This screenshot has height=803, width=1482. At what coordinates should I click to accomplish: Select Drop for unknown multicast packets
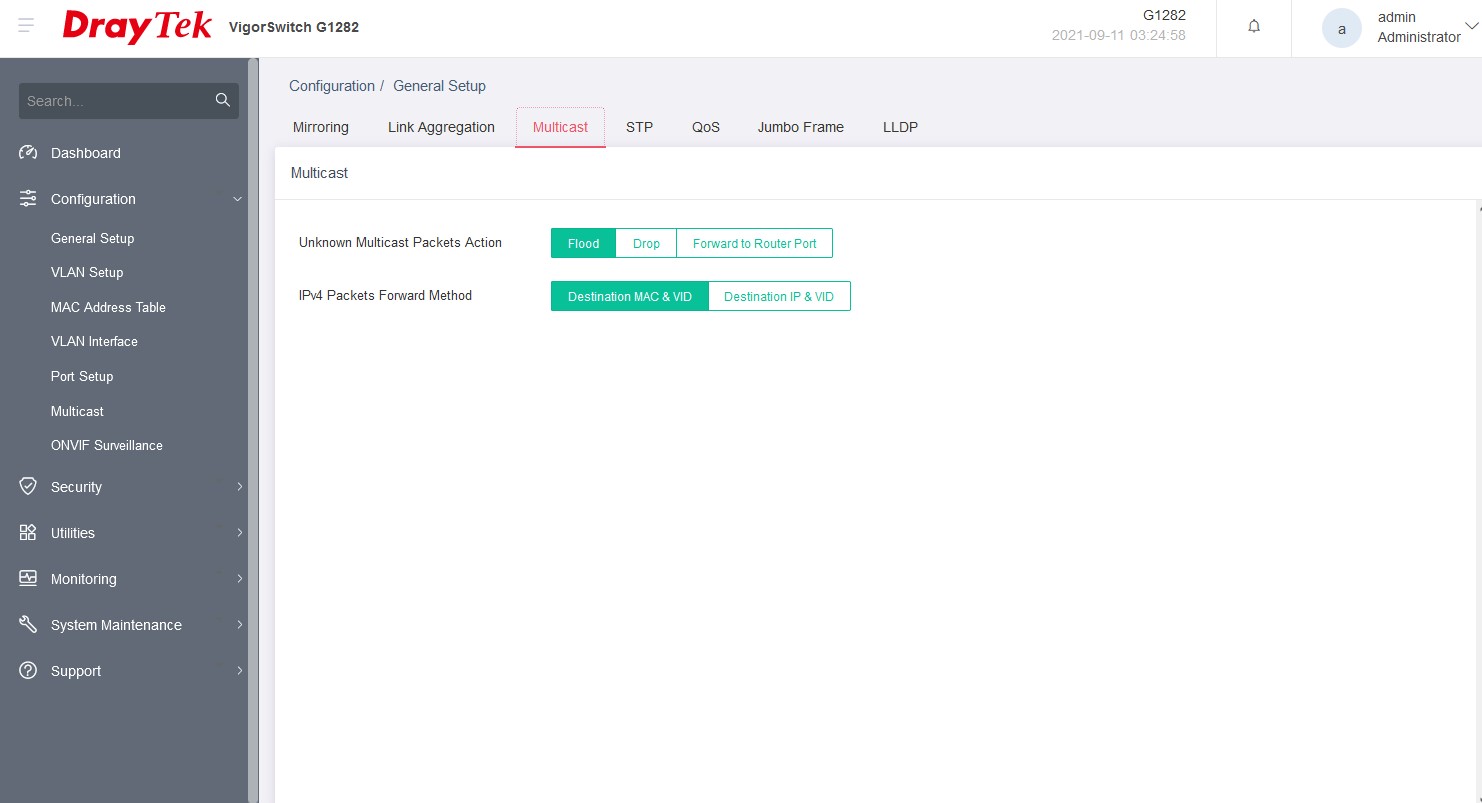(646, 243)
